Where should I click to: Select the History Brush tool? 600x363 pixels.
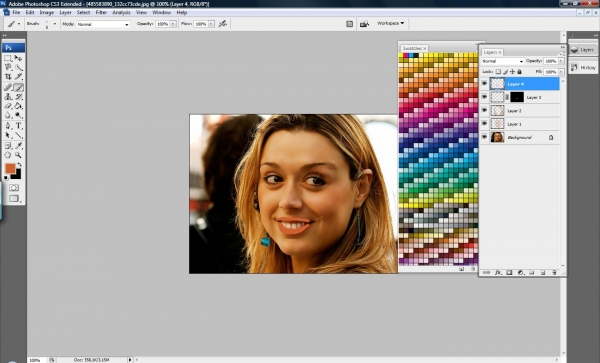coord(18,97)
